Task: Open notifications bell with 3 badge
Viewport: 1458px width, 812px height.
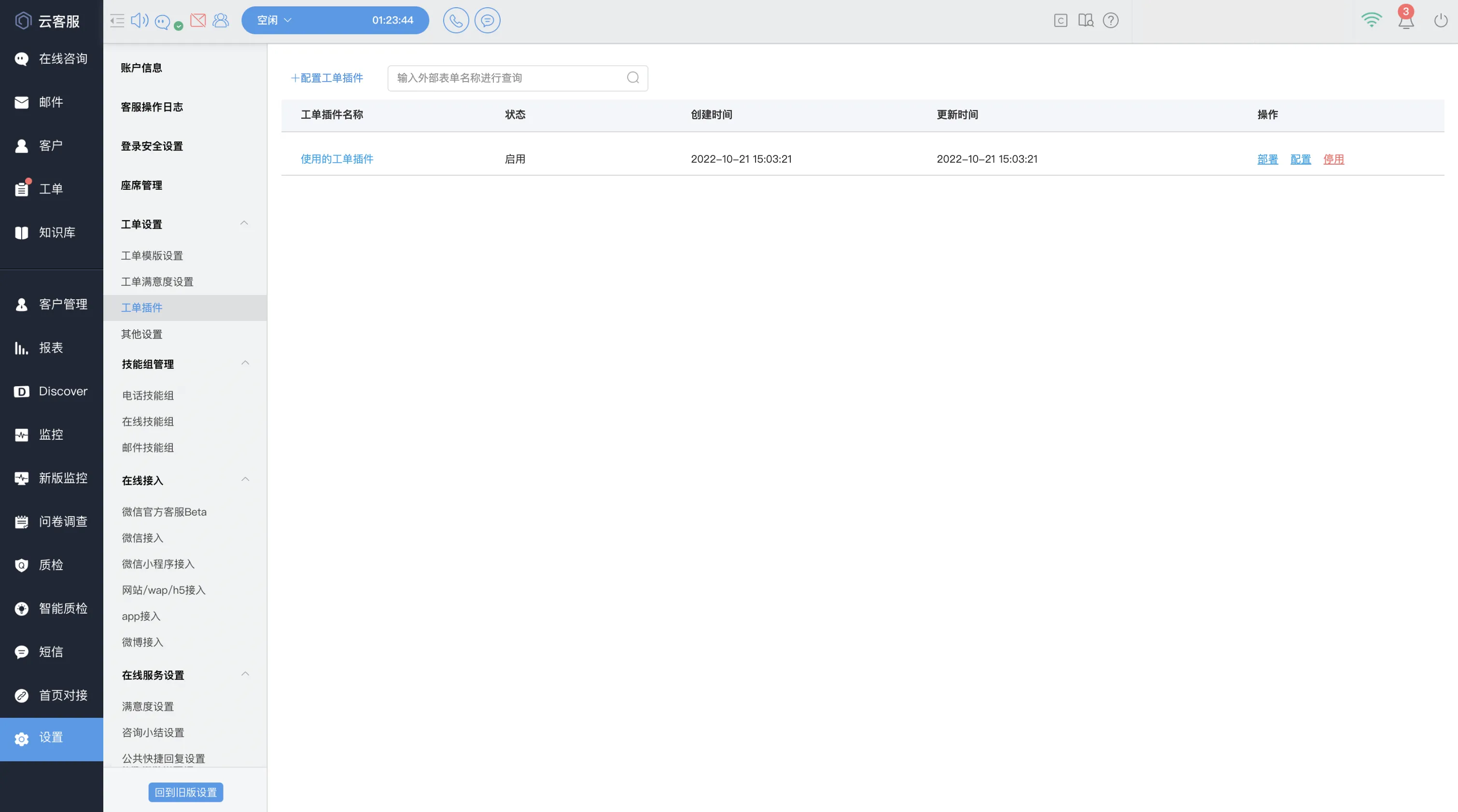Action: [1406, 18]
